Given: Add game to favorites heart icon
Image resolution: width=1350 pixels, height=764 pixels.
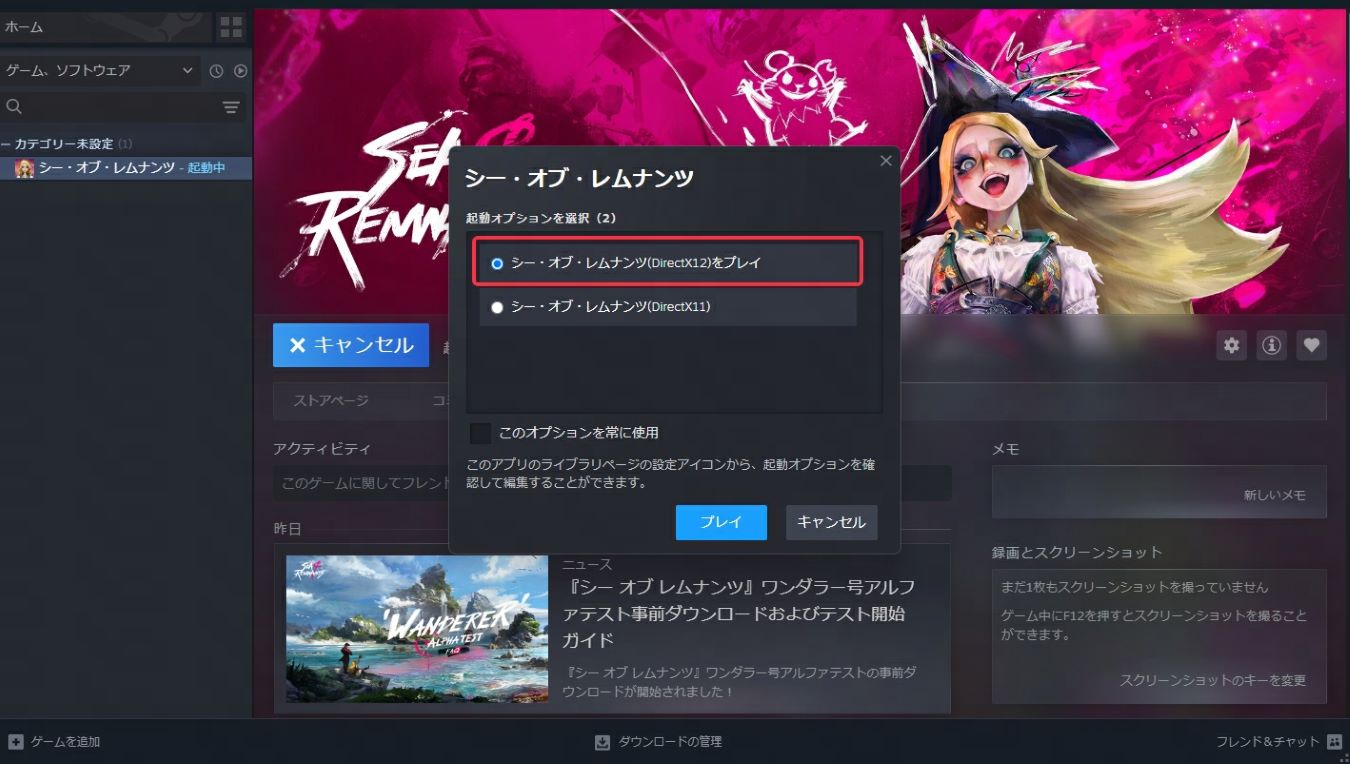Looking at the screenshot, I should click(x=1312, y=345).
